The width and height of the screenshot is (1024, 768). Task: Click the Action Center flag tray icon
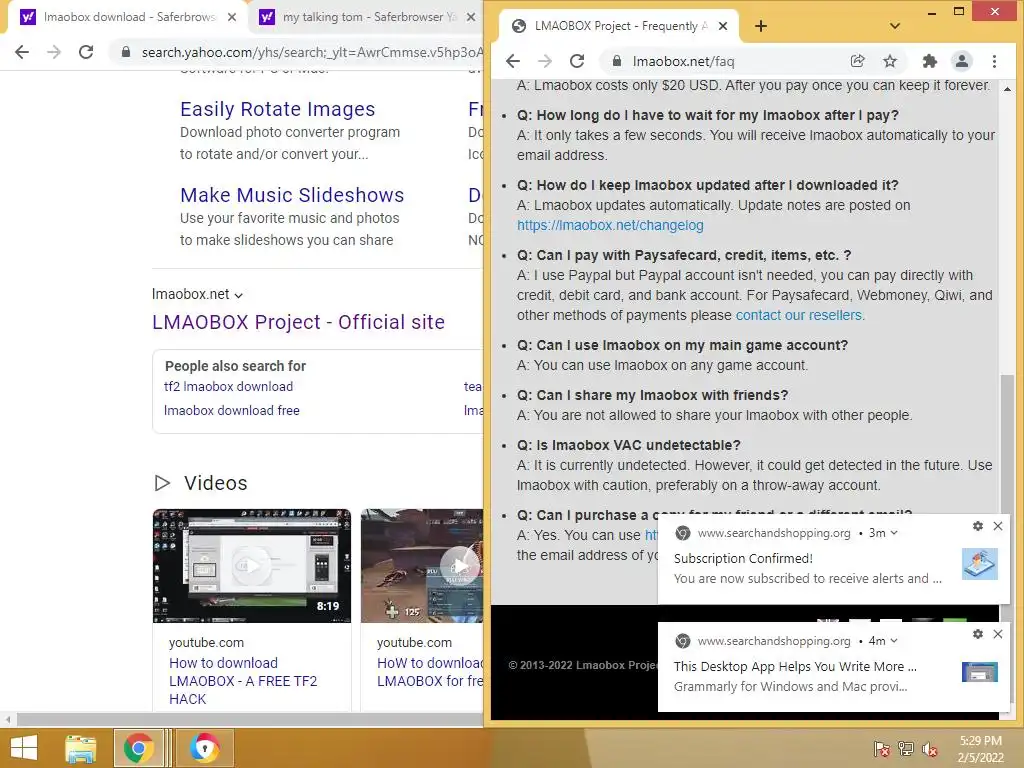882,749
